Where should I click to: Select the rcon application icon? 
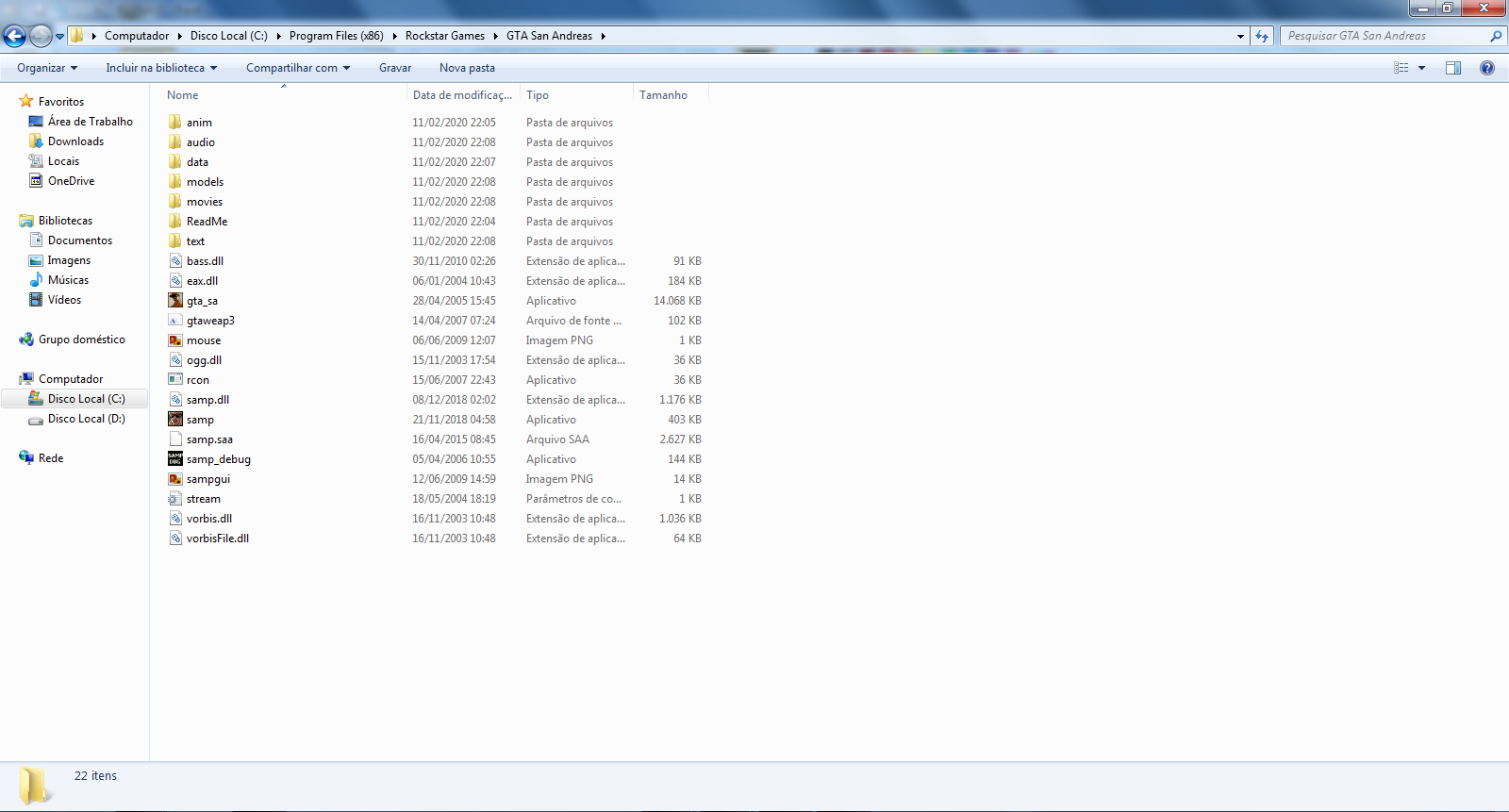click(175, 379)
